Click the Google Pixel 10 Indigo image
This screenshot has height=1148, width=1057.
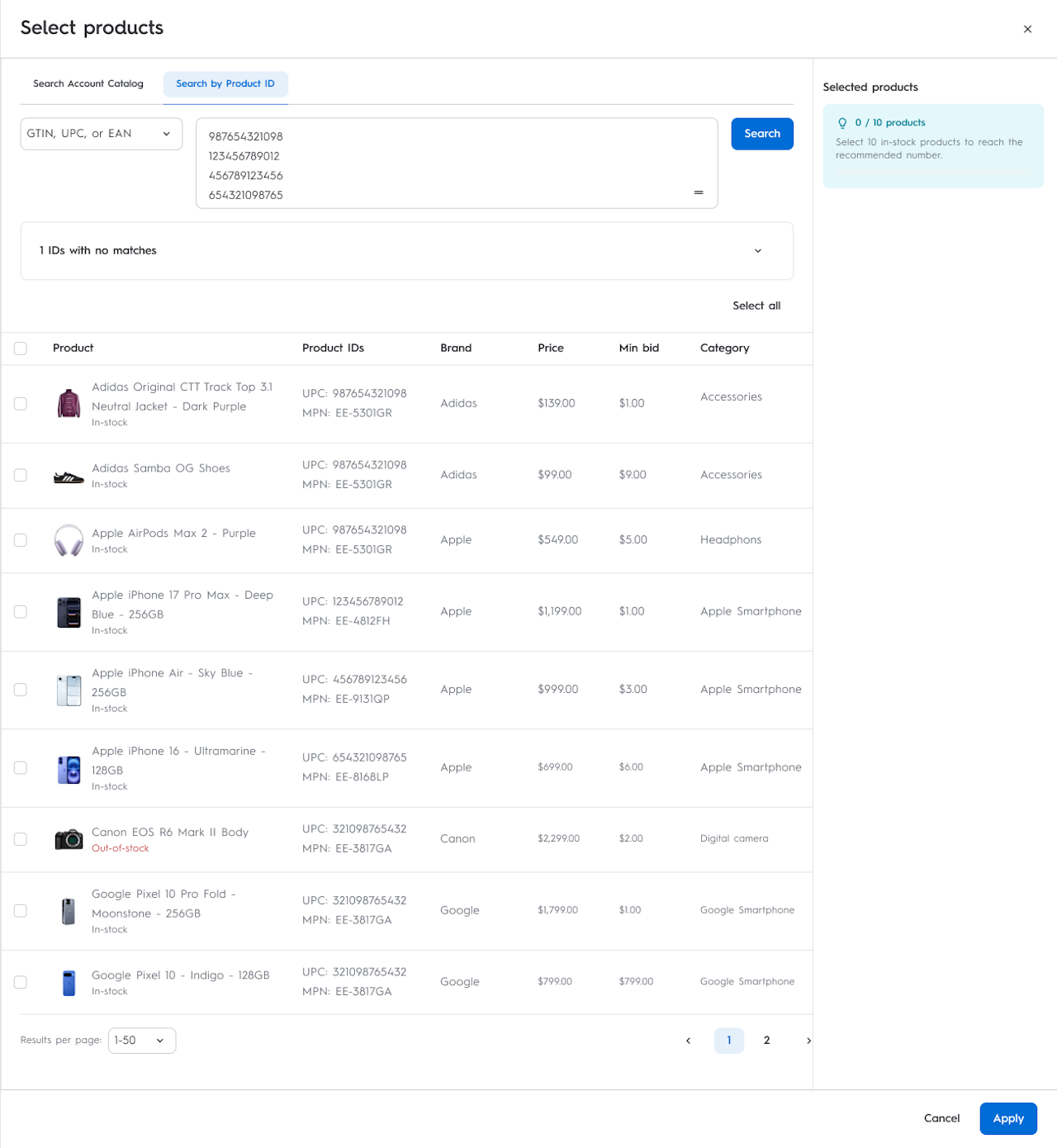pos(69,983)
